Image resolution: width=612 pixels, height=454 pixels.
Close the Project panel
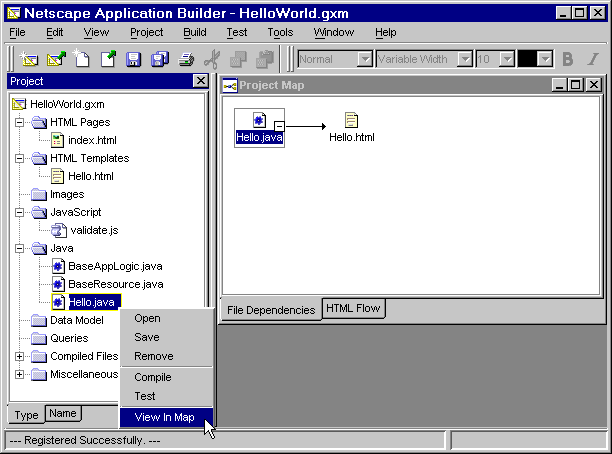(201, 81)
